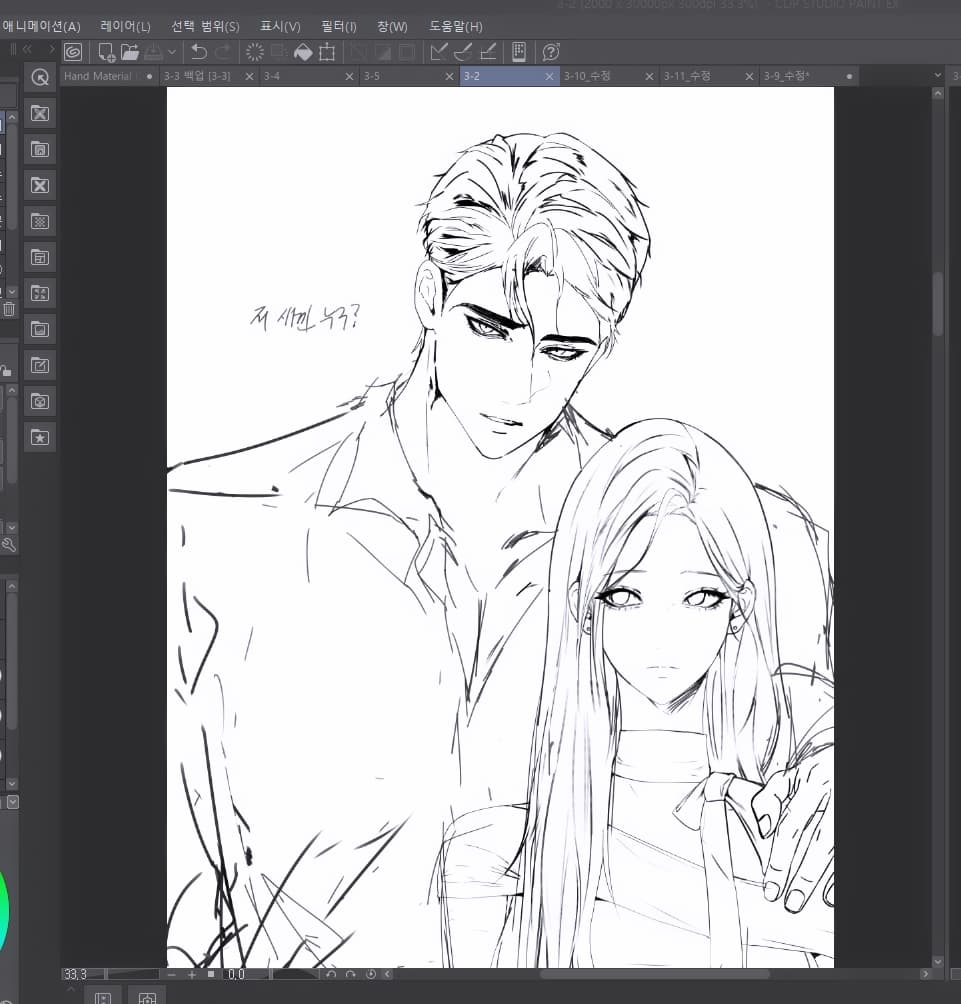The image size is (961, 1004).
Task: Expand the canvas tab overflow list
Action: click(937, 76)
